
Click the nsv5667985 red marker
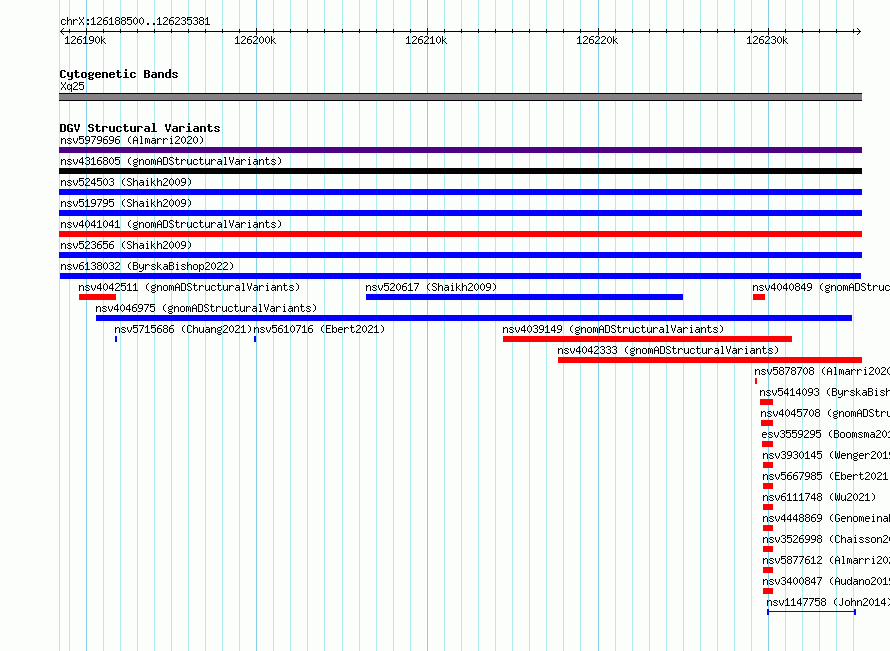pyautogui.click(x=768, y=486)
